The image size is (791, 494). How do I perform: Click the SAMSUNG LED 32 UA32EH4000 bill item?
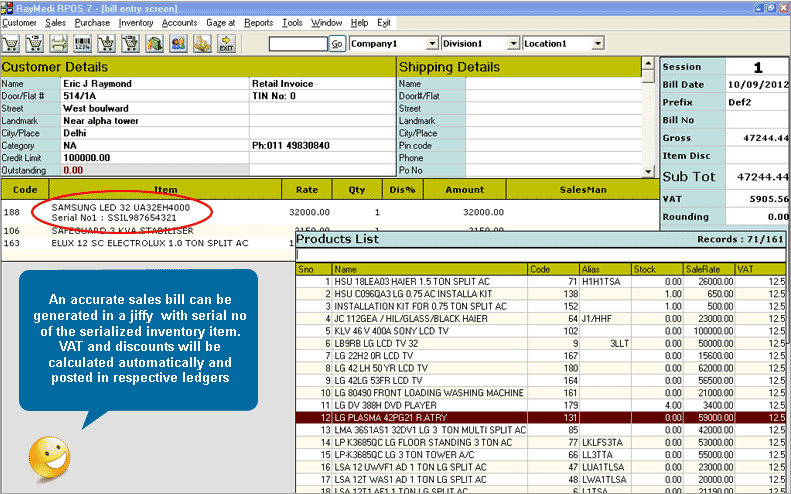(121, 207)
